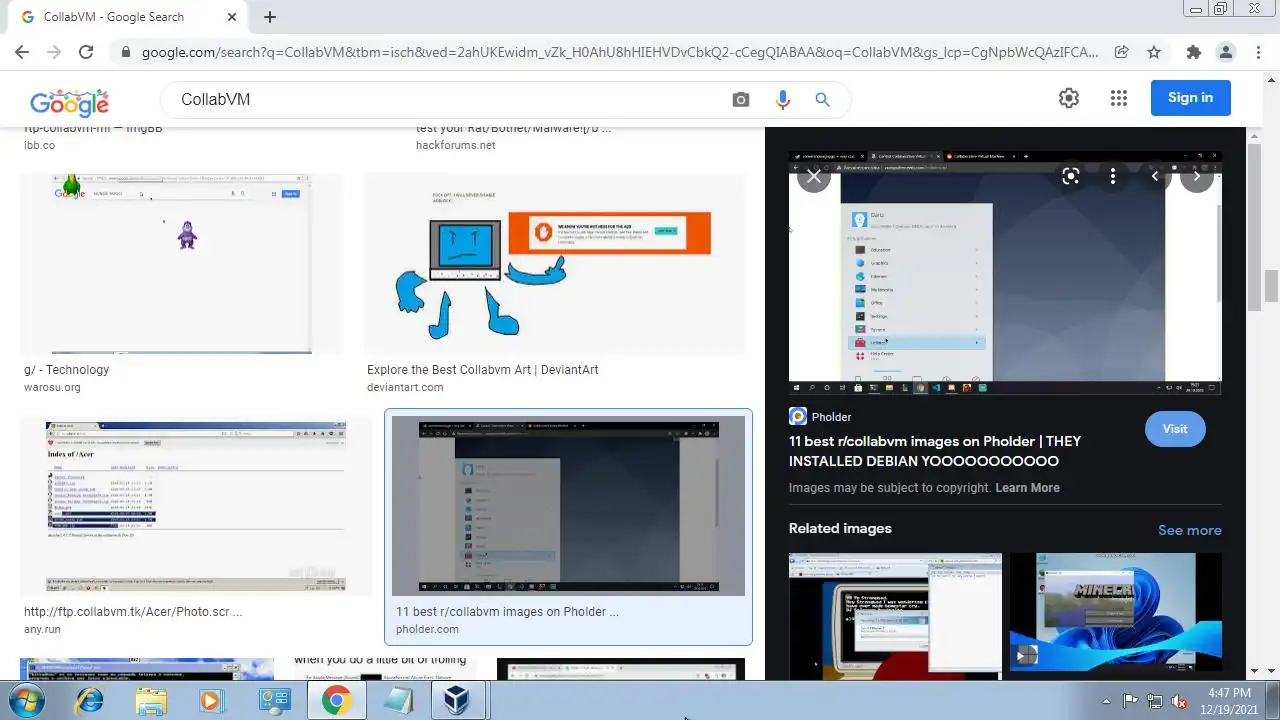Close the image preview panel
Image resolution: width=1280 pixels, height=720 pixels.
pos(814,177)
